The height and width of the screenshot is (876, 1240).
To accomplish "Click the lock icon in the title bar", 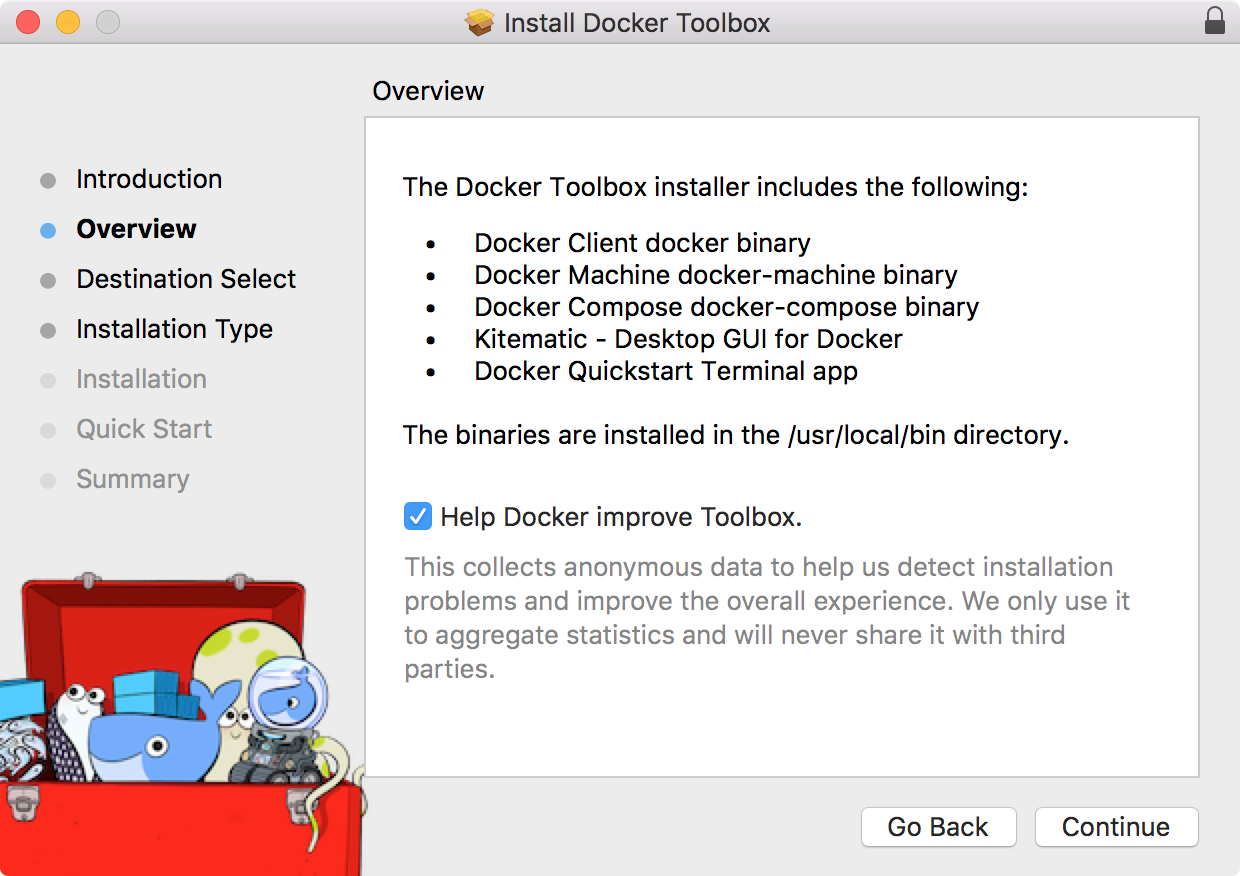I will [x=1214, y=22].
